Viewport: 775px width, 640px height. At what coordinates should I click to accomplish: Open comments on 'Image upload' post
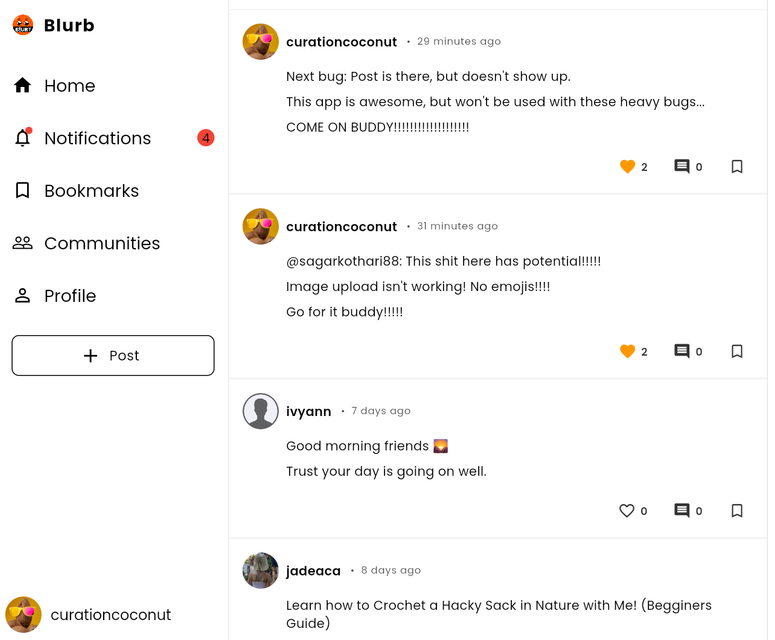(x=682, y=351)
